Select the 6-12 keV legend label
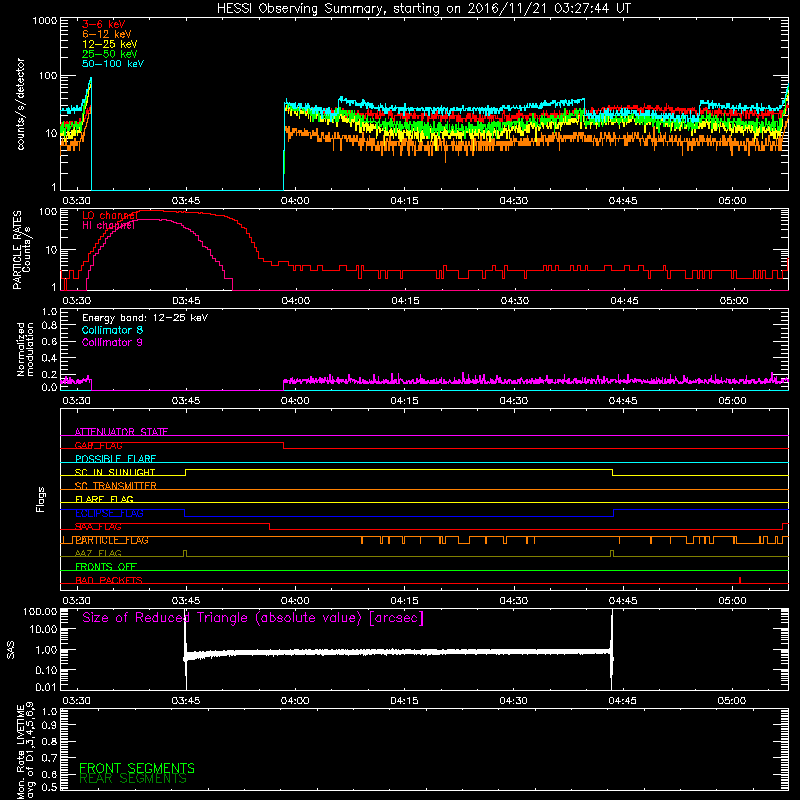 (107, 34)
